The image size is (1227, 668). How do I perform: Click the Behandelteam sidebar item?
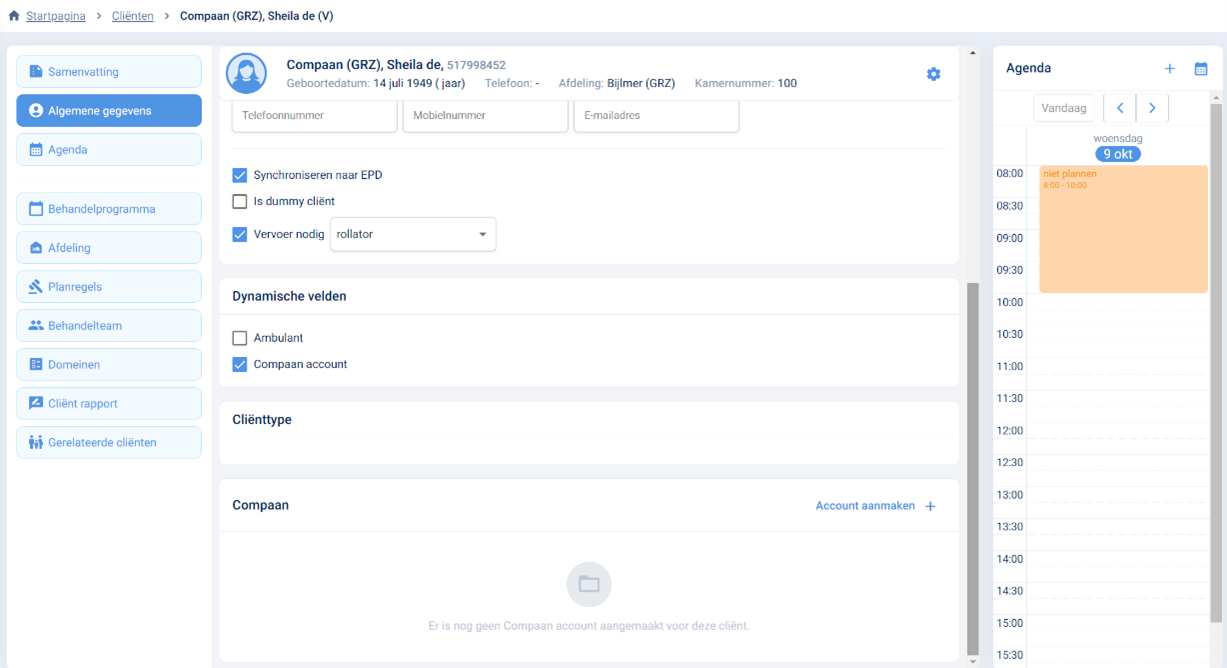coord(109,326)
